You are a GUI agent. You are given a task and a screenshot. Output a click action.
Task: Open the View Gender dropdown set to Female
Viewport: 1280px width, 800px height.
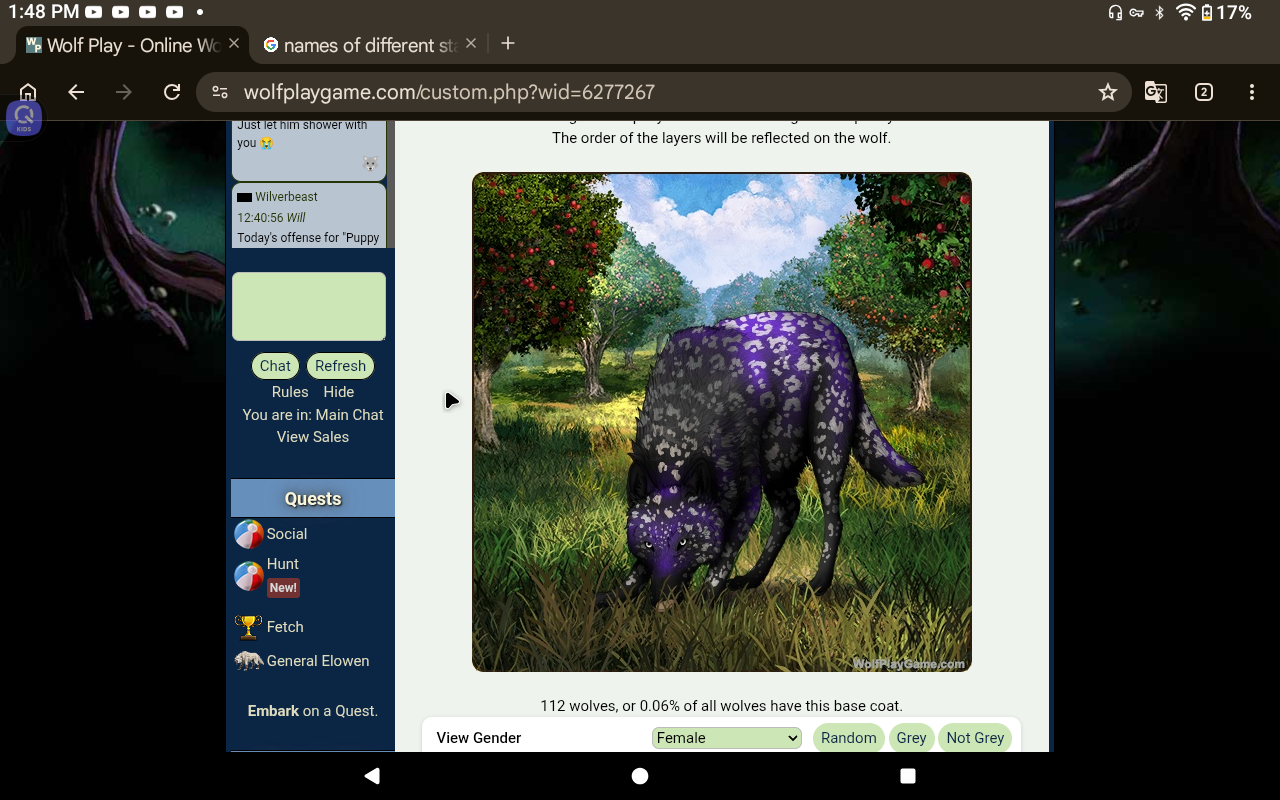[727, 738]
